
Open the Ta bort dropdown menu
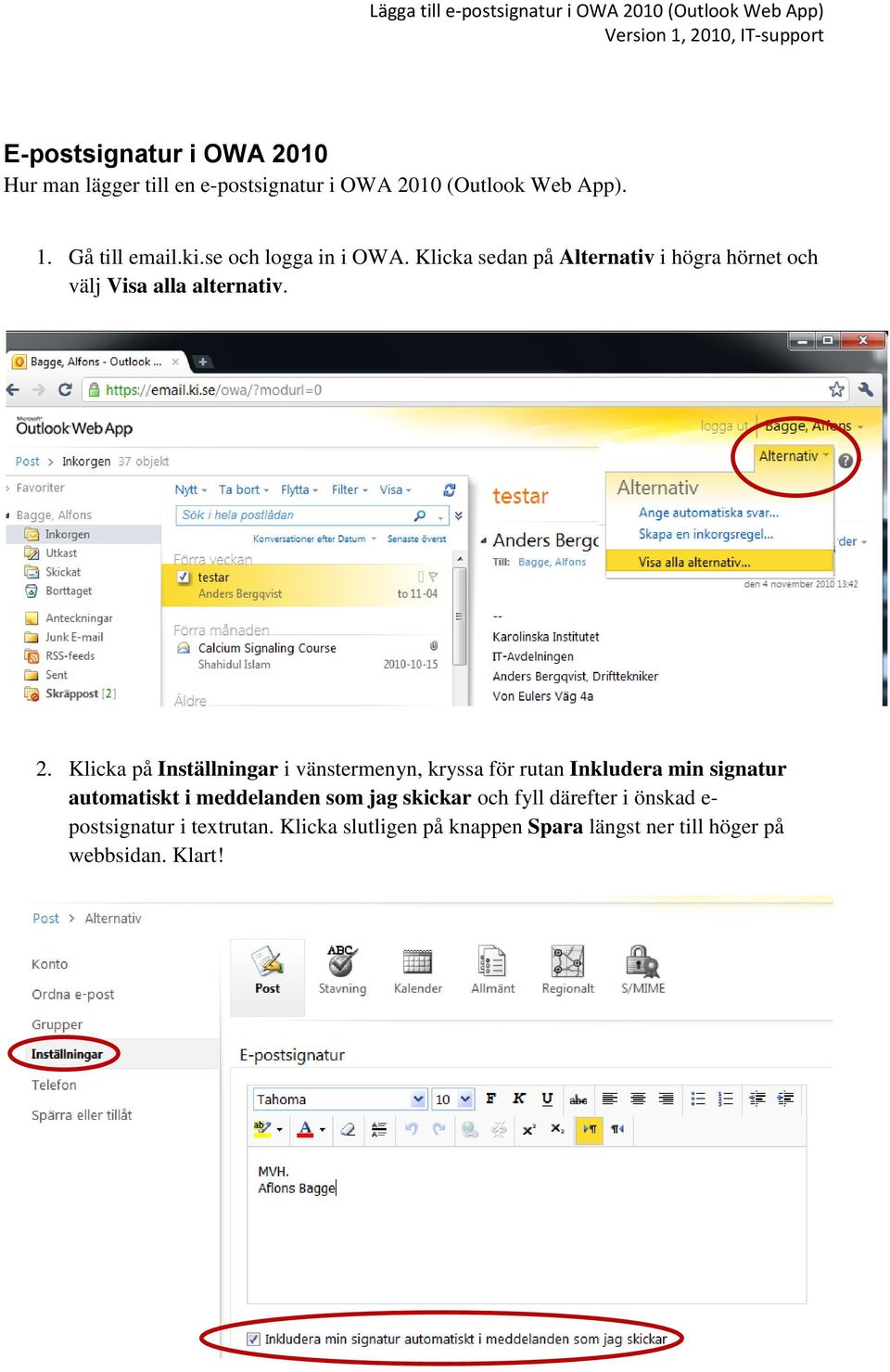[x=244, y=489]
